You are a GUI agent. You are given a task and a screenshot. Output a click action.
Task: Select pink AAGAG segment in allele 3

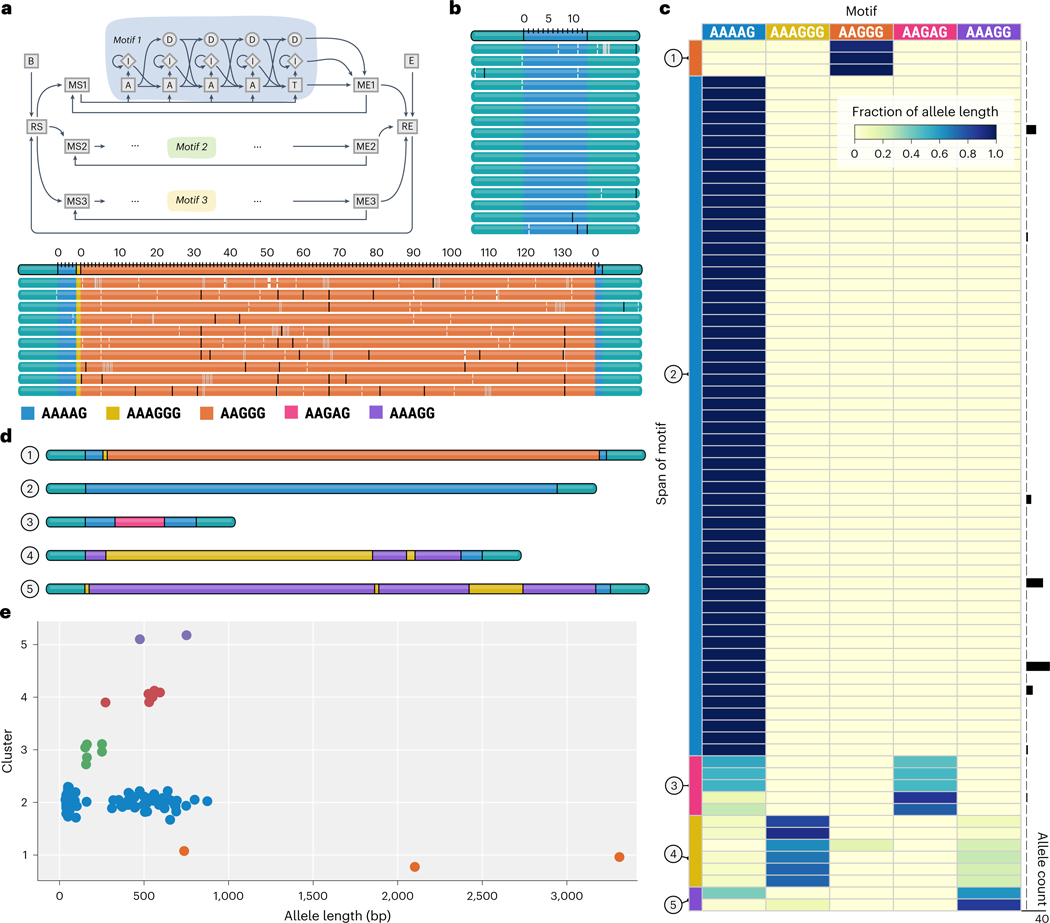coord(139,522)
